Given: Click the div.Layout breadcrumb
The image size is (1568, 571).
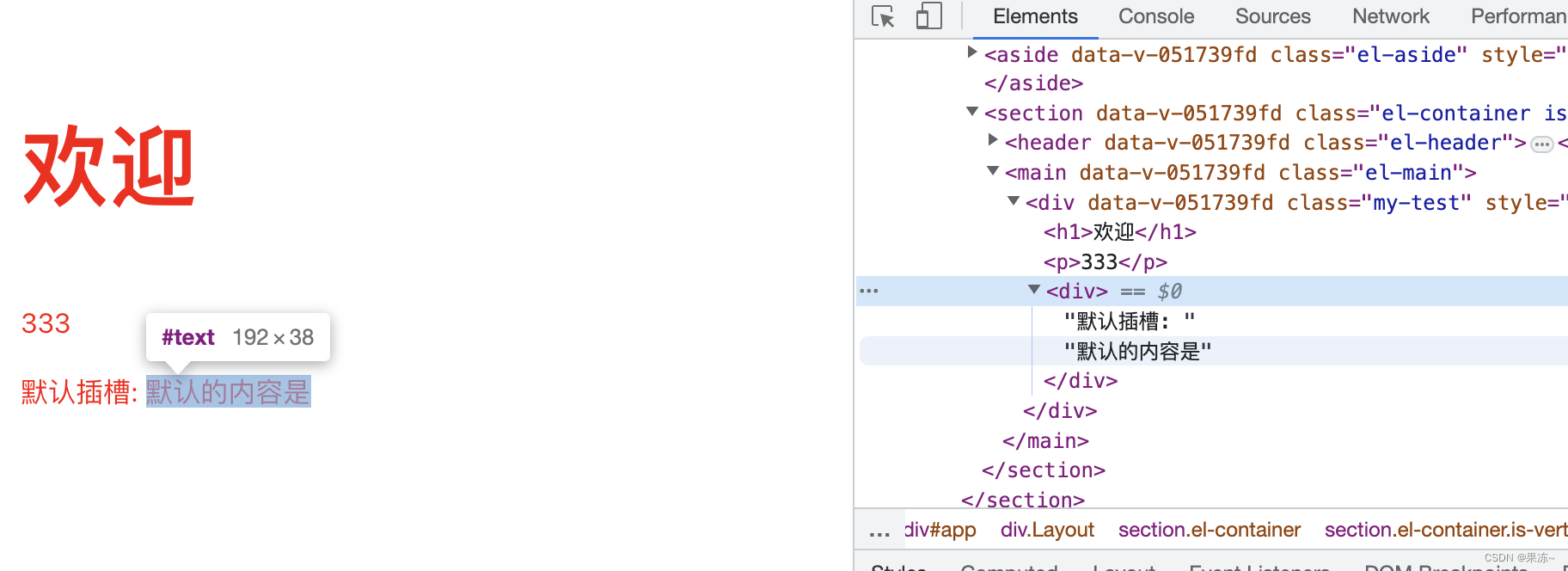Looking at the screenshot, I should pyautogui.click(x=1047, y=530).
